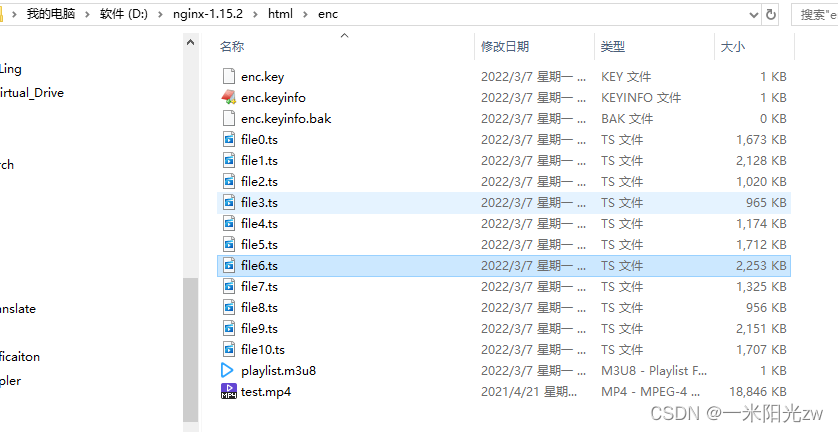Select the enc.key blank file icon
The width and height of the screenshot is (838, 432).
pyautogui.click(x=229, y=76)
